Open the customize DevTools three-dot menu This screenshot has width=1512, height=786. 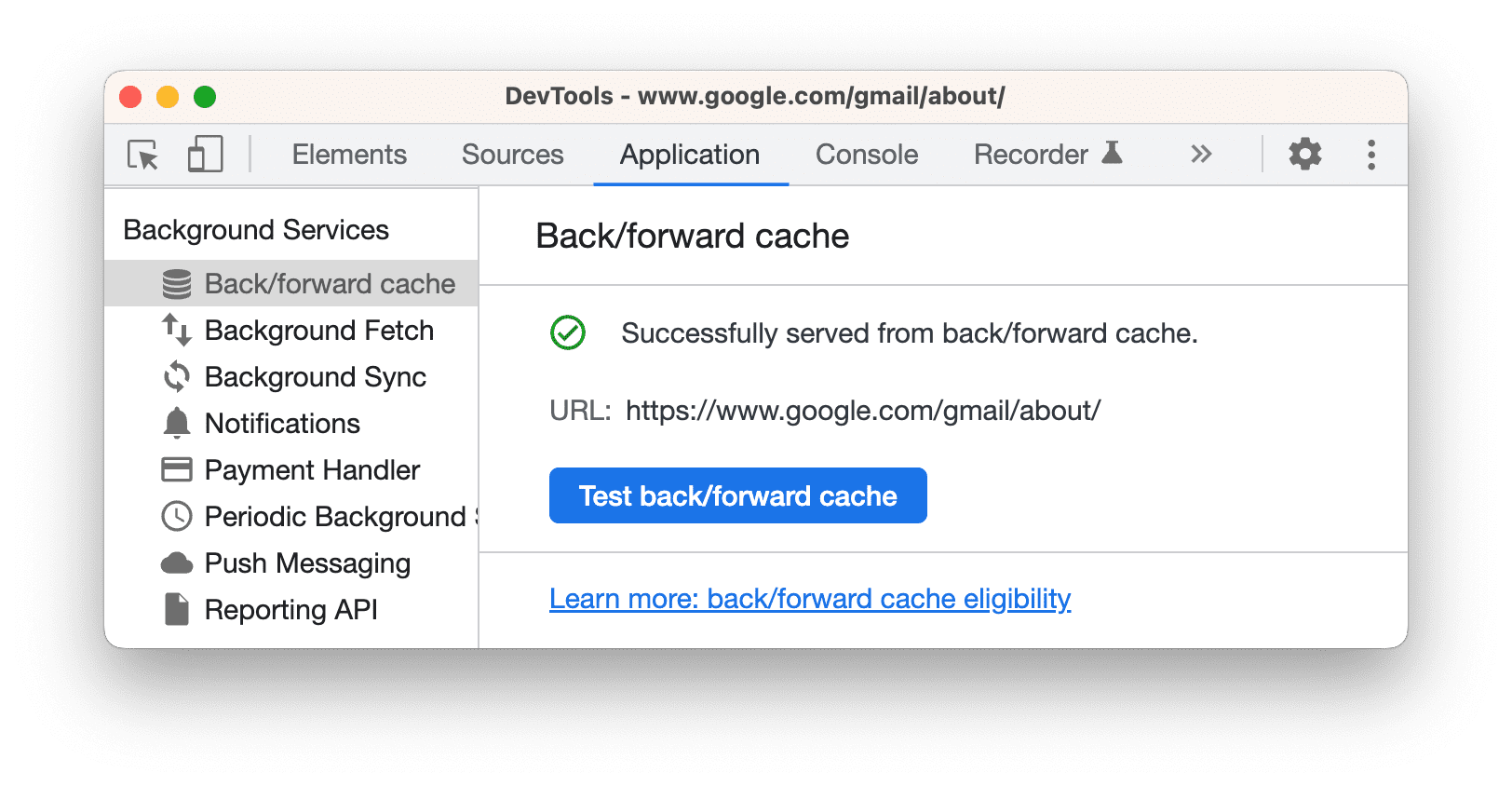click(1370, 155)
